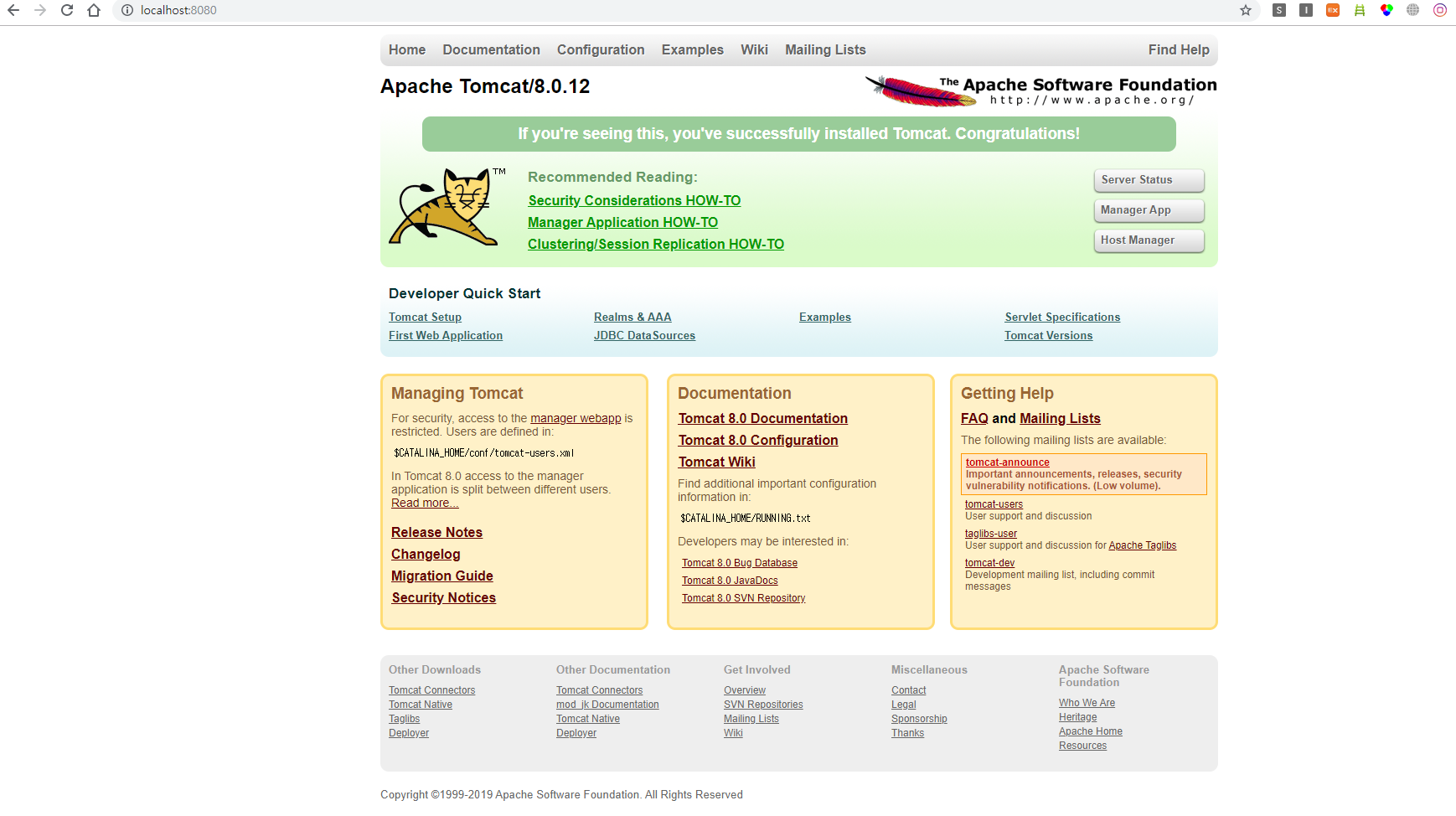Reload the localhost page
The image size is (1456, 816).
67,10
